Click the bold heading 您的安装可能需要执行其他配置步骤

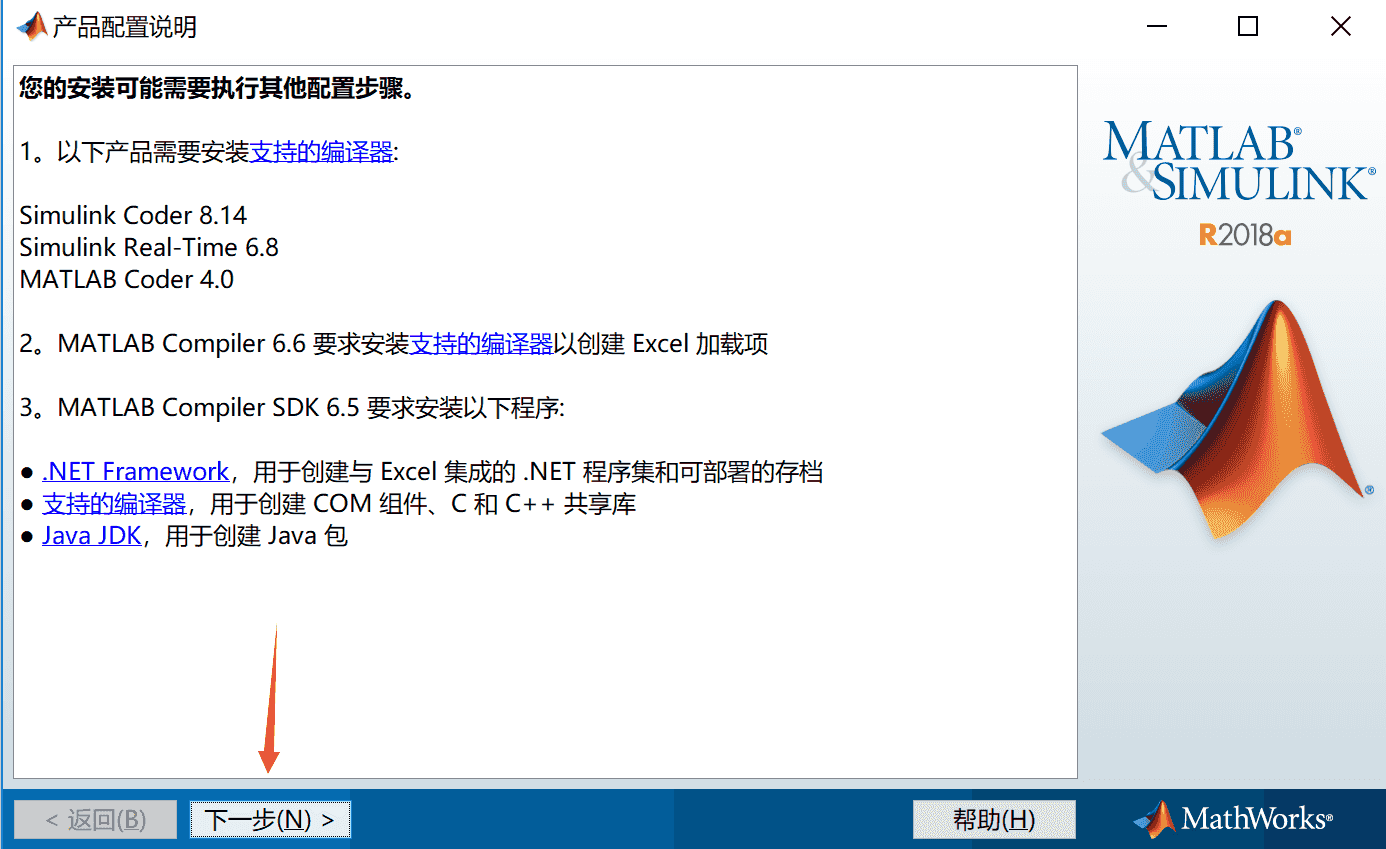click(217, 89)
